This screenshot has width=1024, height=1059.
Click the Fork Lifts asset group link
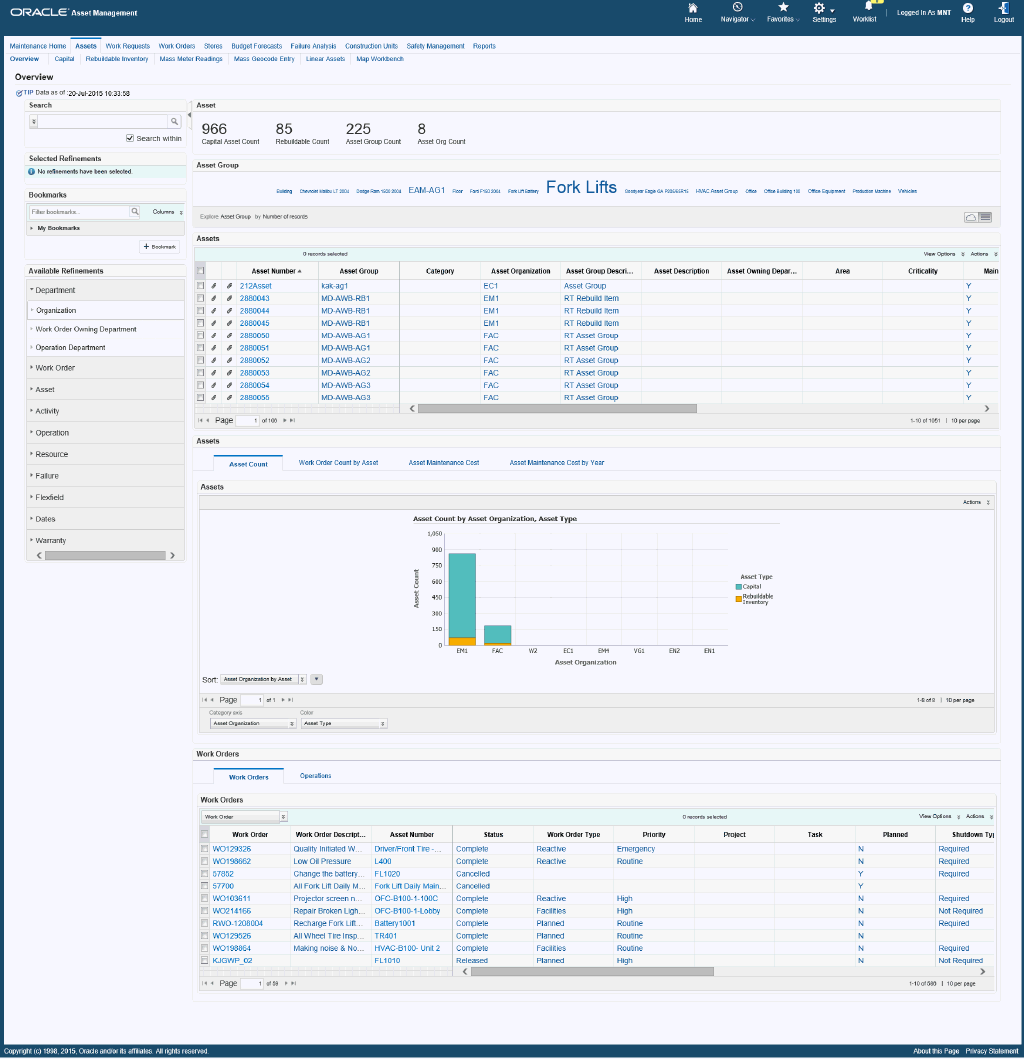(x=581, y=187)
